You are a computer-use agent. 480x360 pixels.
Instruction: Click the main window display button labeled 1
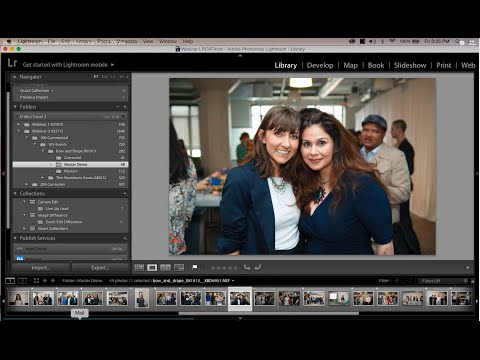coord(10,281)
